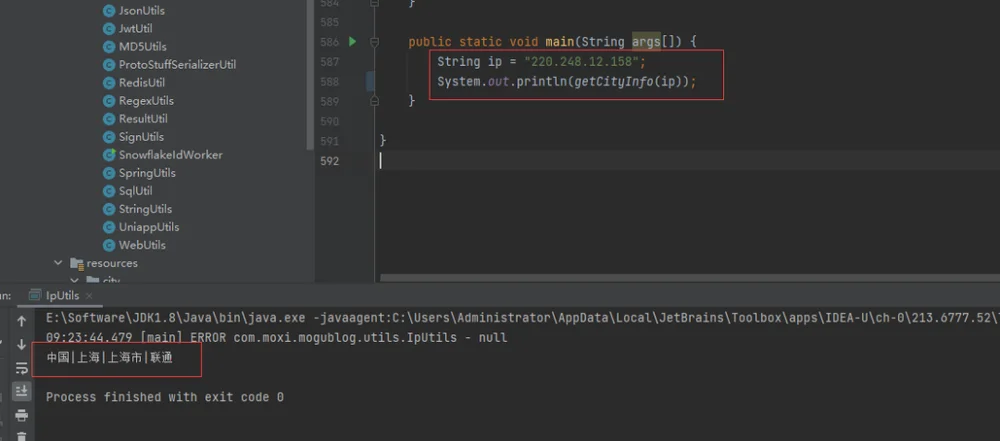Screen dimensions: 1000x441
Task: Click the up arrow in Run console
Action: (22, 321)
